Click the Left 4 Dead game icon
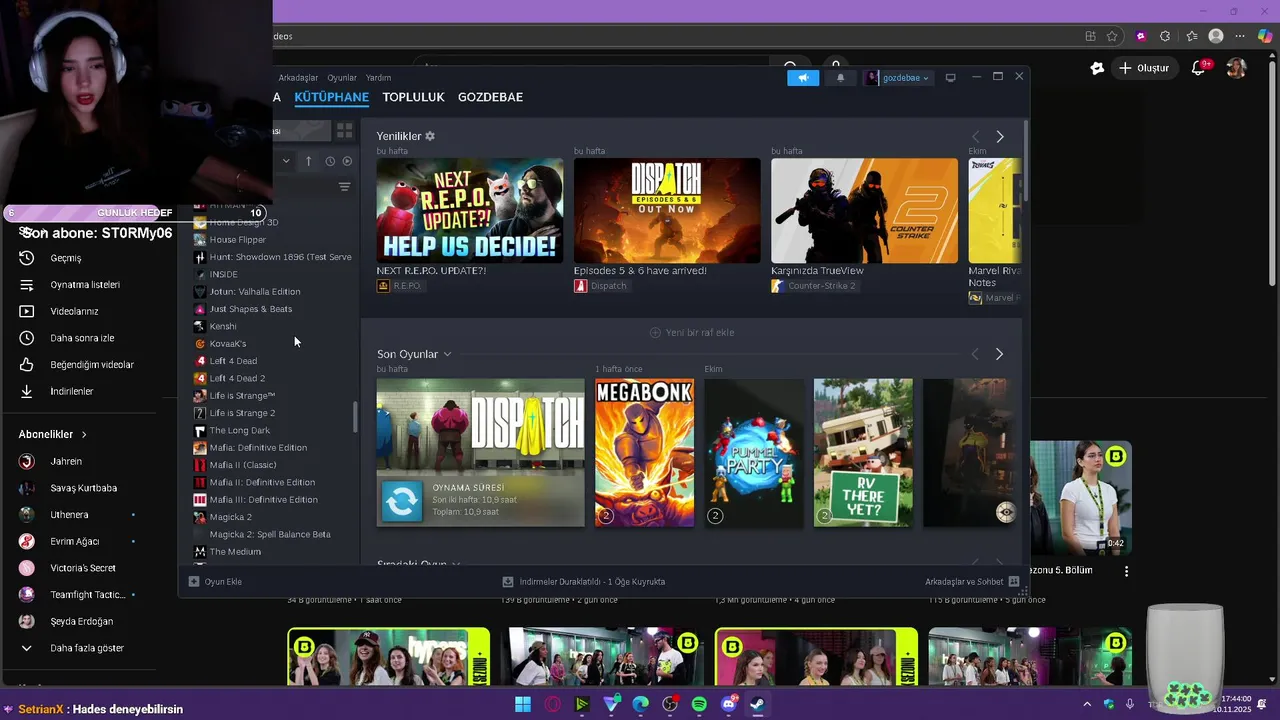This screenshot has height=720, width=1280. pyautogui.click(x=200, y=361)
